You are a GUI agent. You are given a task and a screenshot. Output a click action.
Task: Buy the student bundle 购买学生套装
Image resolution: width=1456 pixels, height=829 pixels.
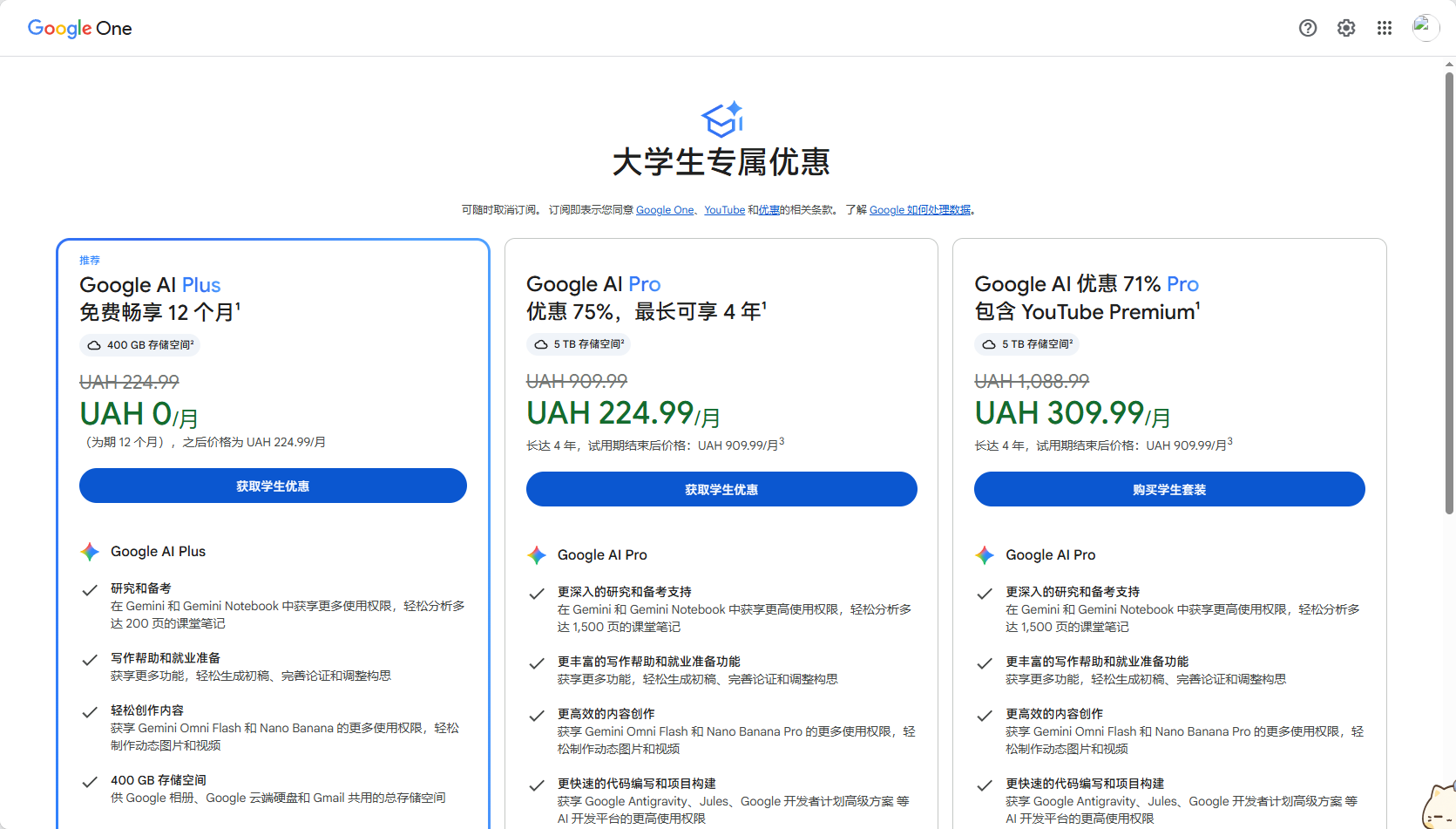point(1169,489)
